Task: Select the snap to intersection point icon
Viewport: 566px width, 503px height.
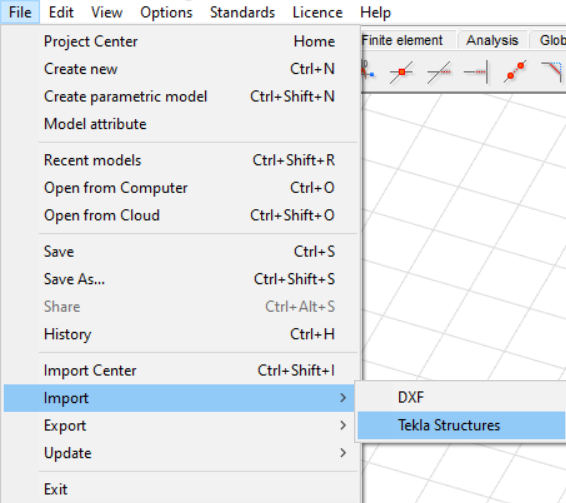Action: [x=401, y=72]
